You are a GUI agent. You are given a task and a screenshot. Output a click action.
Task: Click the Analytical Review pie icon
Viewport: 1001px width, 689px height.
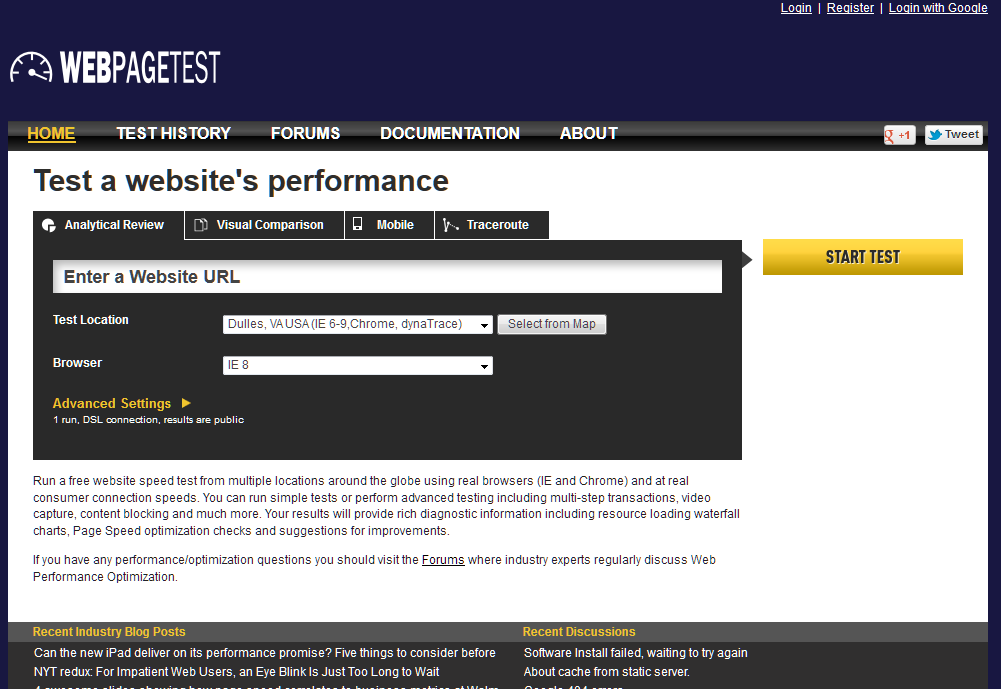pyautogui.click(x=49, y=225)
